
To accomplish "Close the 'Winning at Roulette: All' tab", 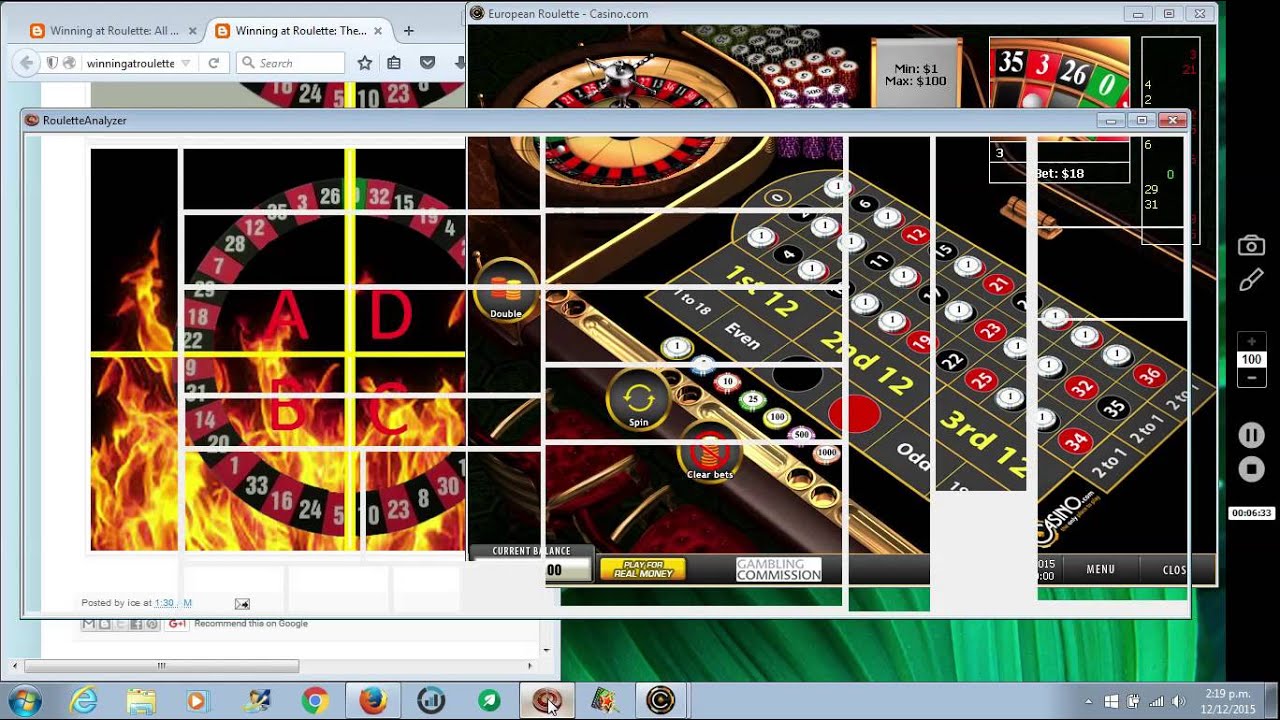I will (x=191, y=31).
